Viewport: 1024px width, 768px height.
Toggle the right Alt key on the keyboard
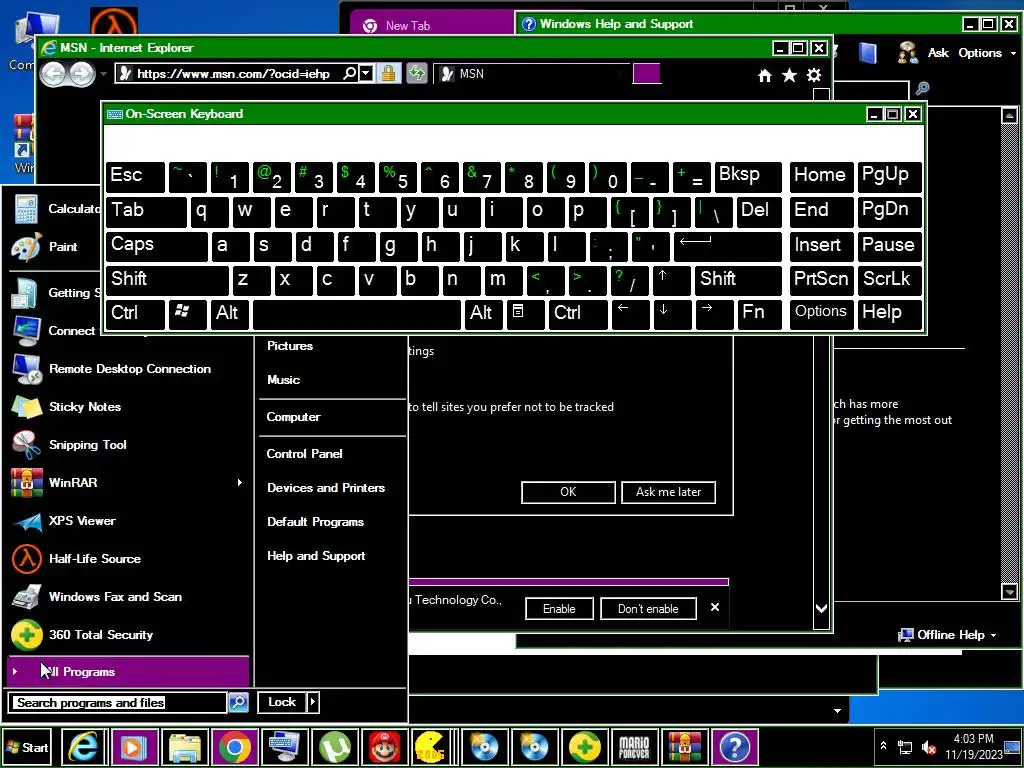tap(484, 313)
